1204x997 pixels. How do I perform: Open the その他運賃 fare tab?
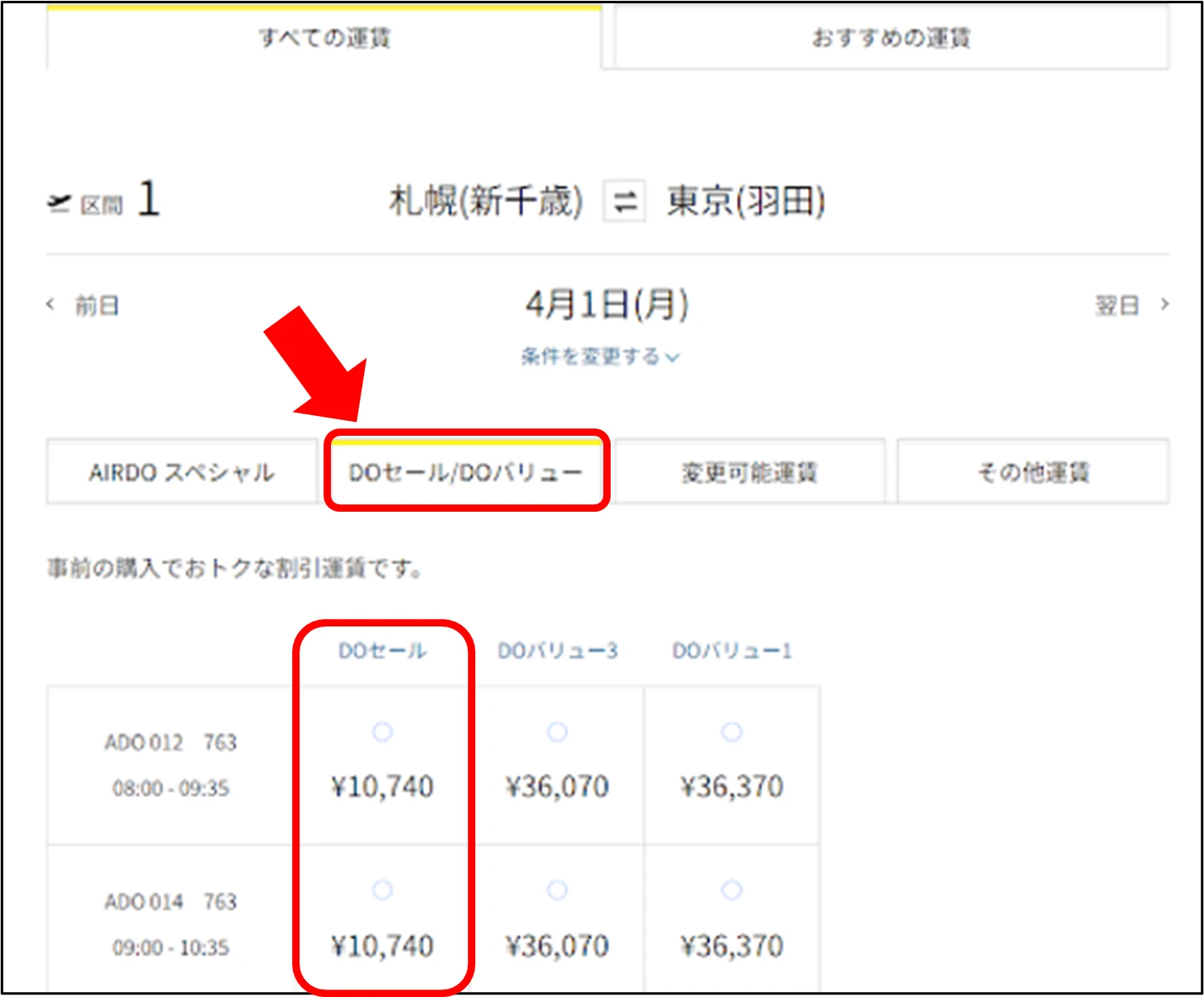click(x=1033, y=472)
